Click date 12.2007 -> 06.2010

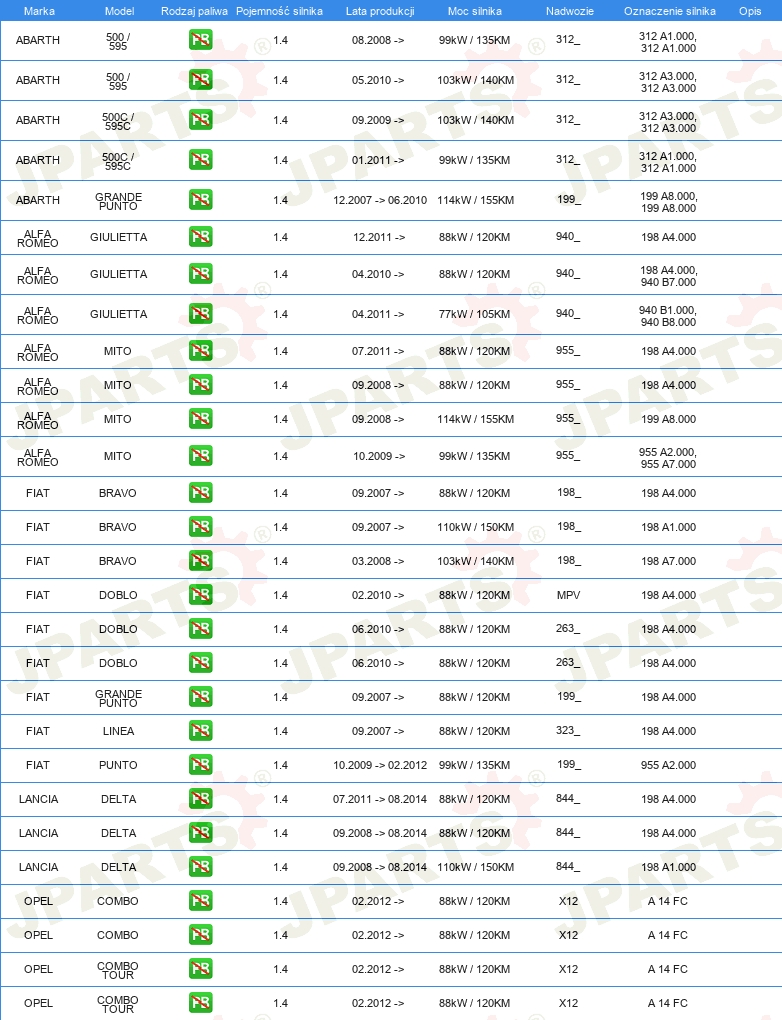(380, 200)
